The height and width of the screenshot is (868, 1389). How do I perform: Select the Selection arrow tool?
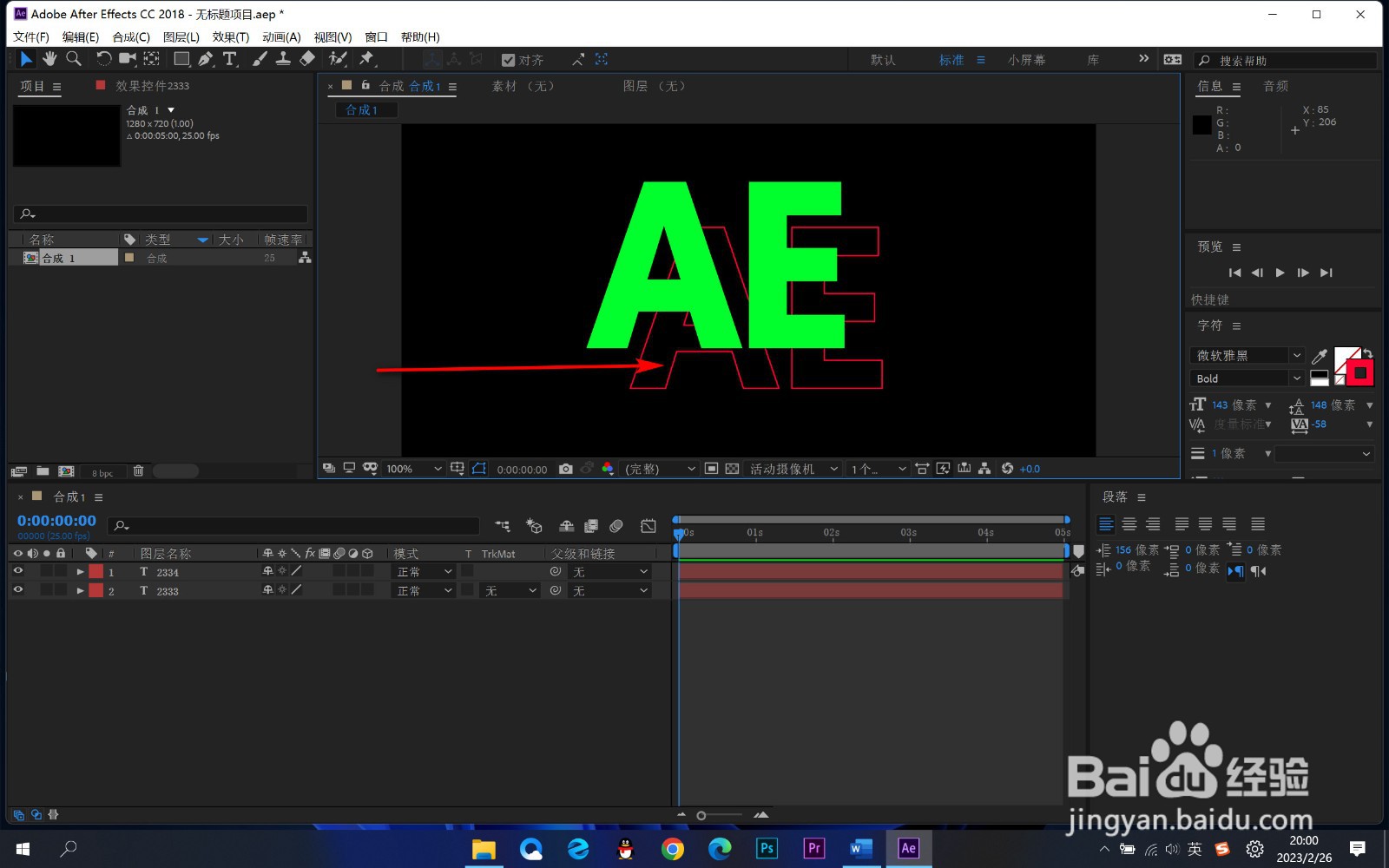pyautogui.click(x=25, y=59)
